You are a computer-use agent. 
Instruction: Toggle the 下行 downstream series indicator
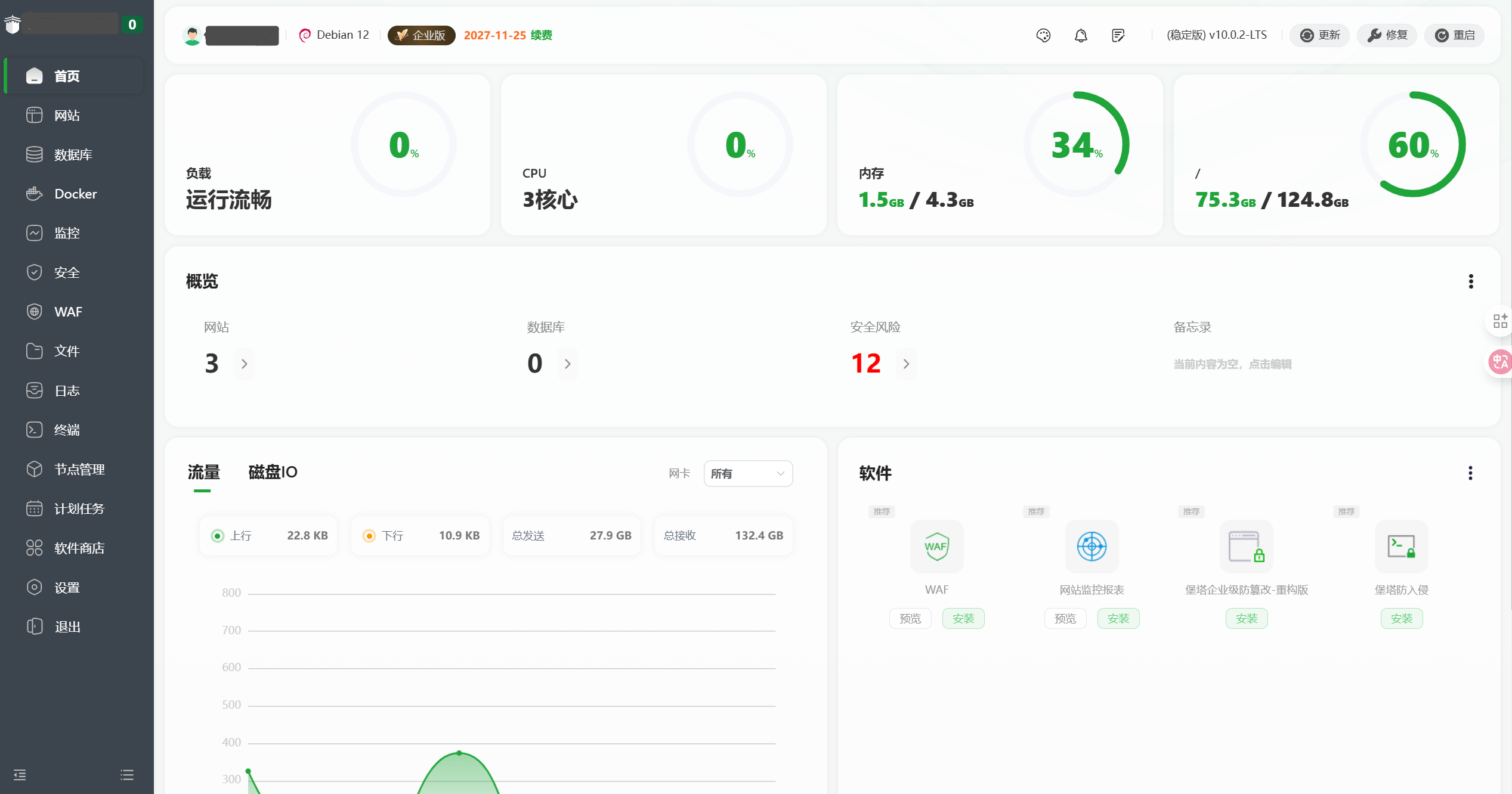tap(369, 536)
